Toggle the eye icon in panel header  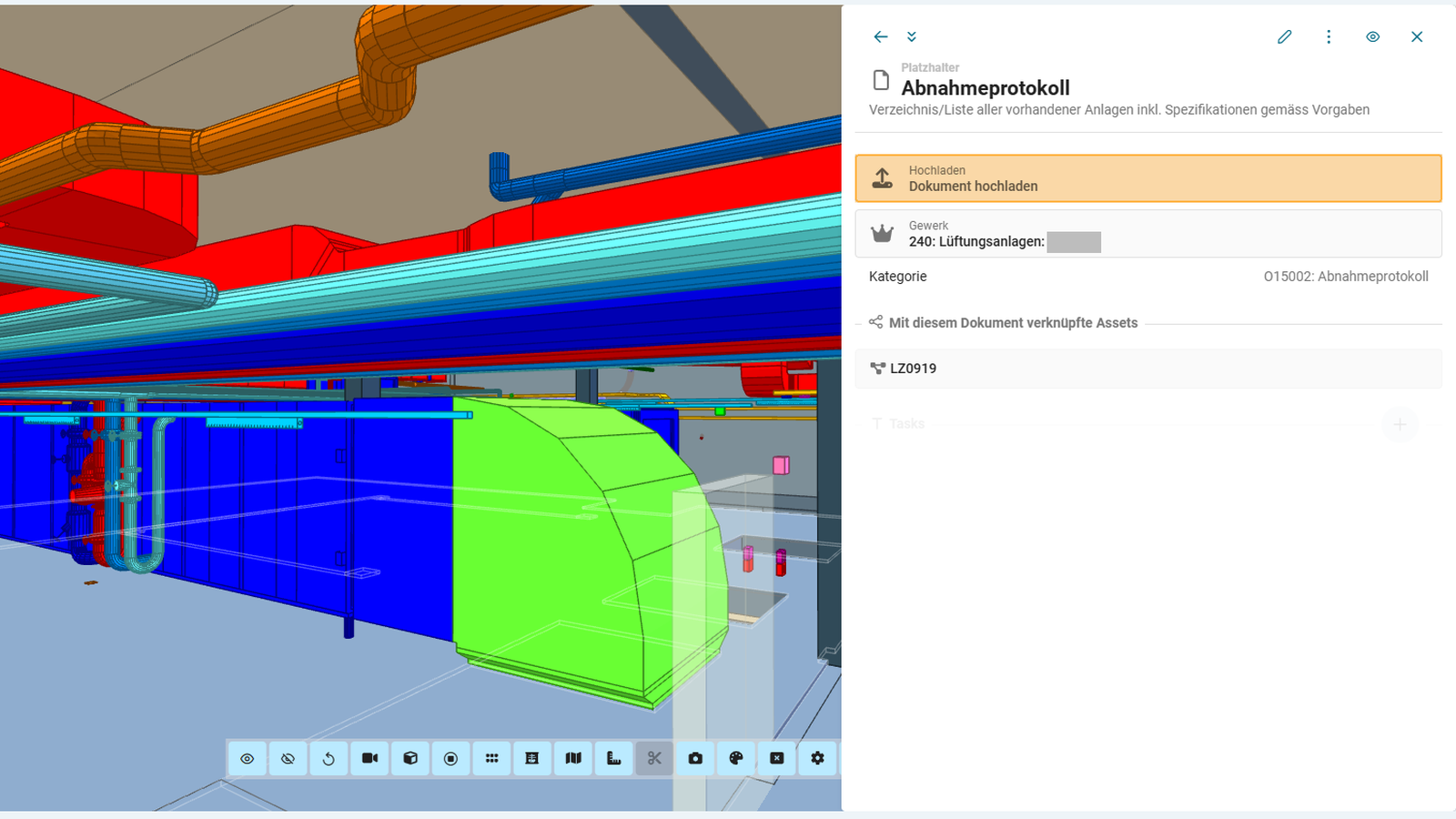click(x=1372, y=36)
